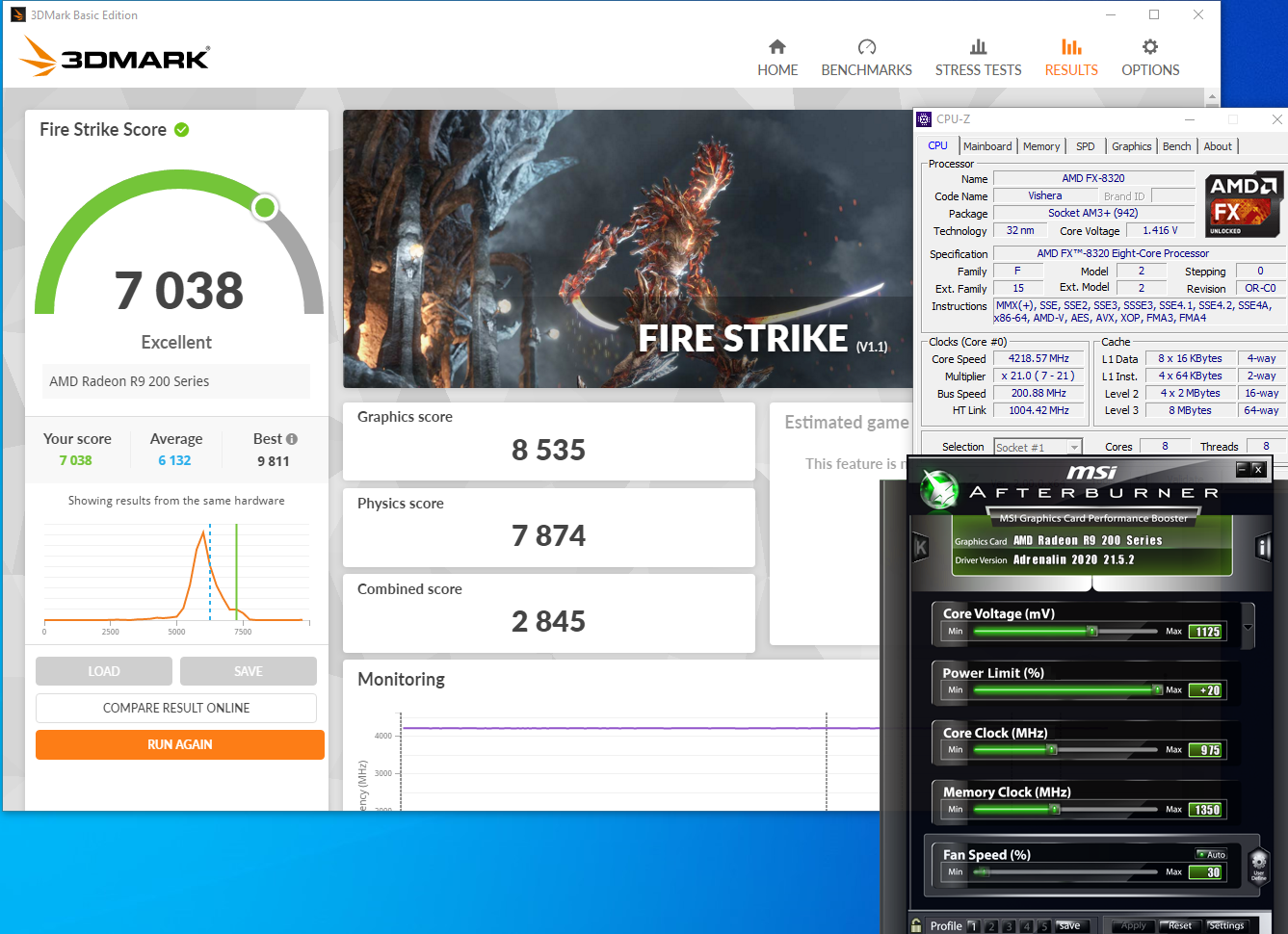Click the CPU-Z title bar app icon
Image resolution: width=1288 pixels, height=934 pixels.
(x=925, y=119)
